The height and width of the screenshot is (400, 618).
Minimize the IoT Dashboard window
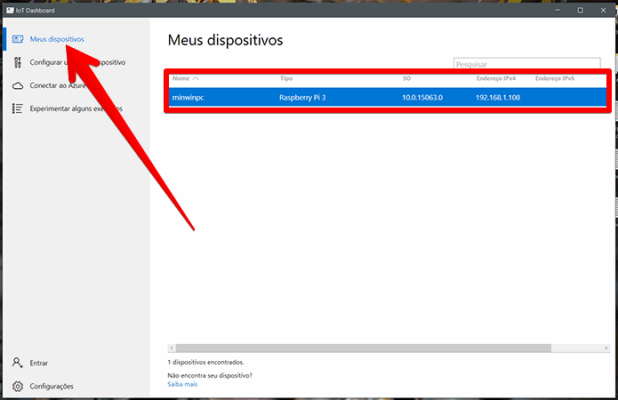pos(557,10)
